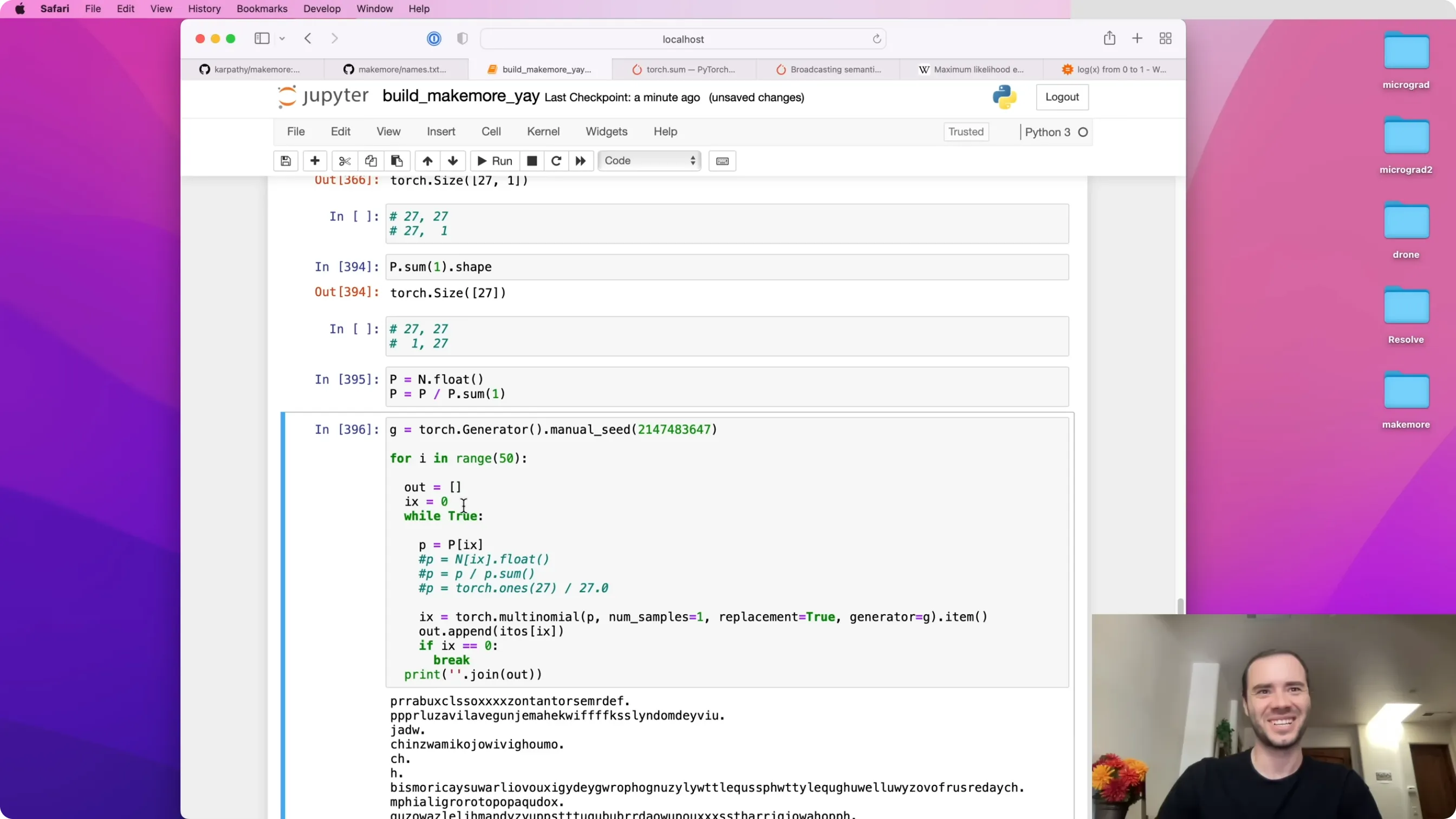Cut selected cells with the scissors icon

click(345, 161)
